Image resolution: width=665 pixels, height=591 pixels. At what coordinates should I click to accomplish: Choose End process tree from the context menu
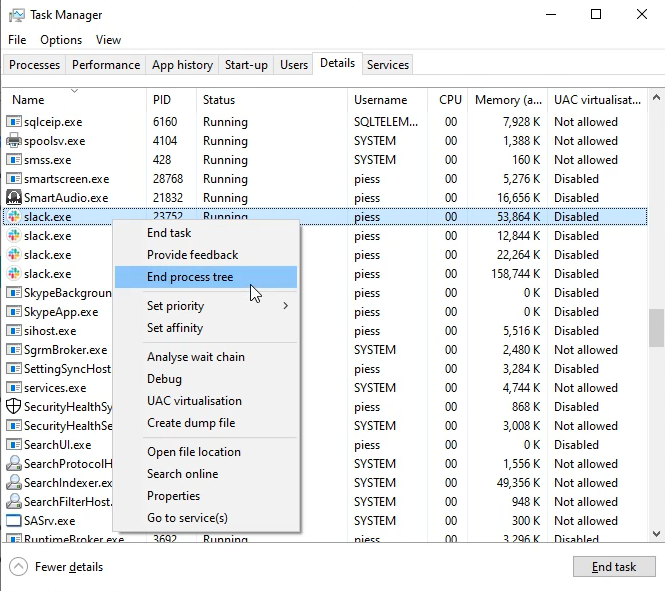190,277
